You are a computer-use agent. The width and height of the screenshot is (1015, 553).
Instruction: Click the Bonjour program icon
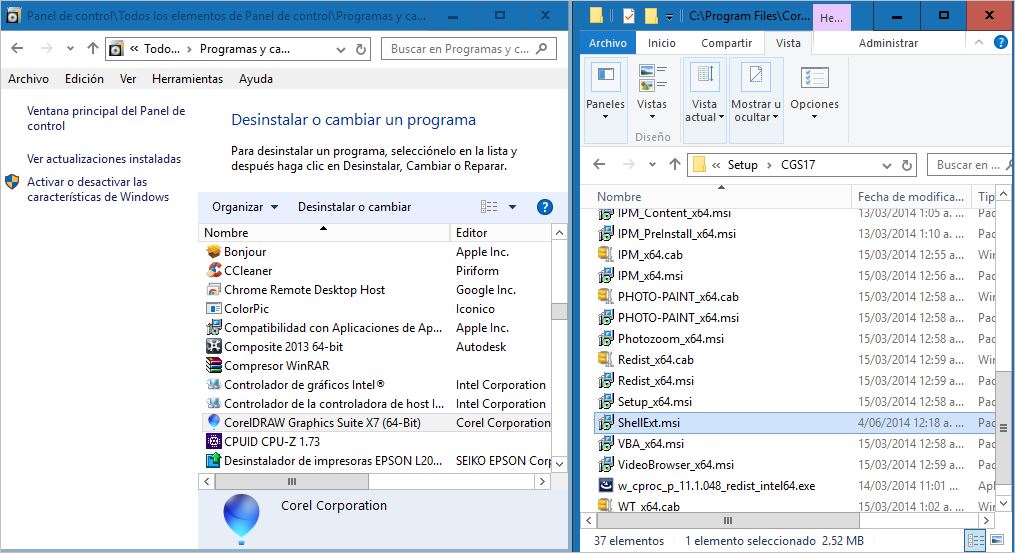214,252
